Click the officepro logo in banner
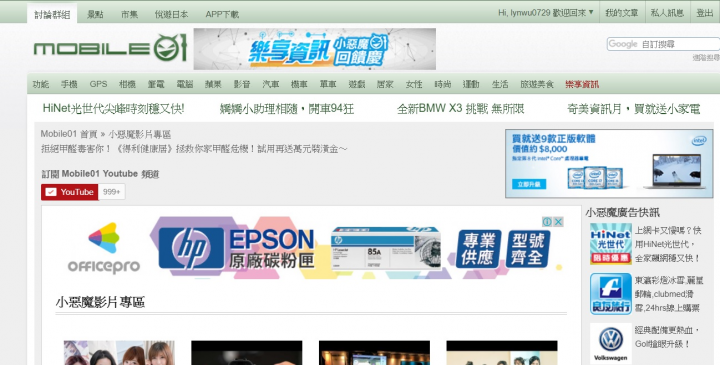This screenshot has height=365, width=720. (104, 248)
